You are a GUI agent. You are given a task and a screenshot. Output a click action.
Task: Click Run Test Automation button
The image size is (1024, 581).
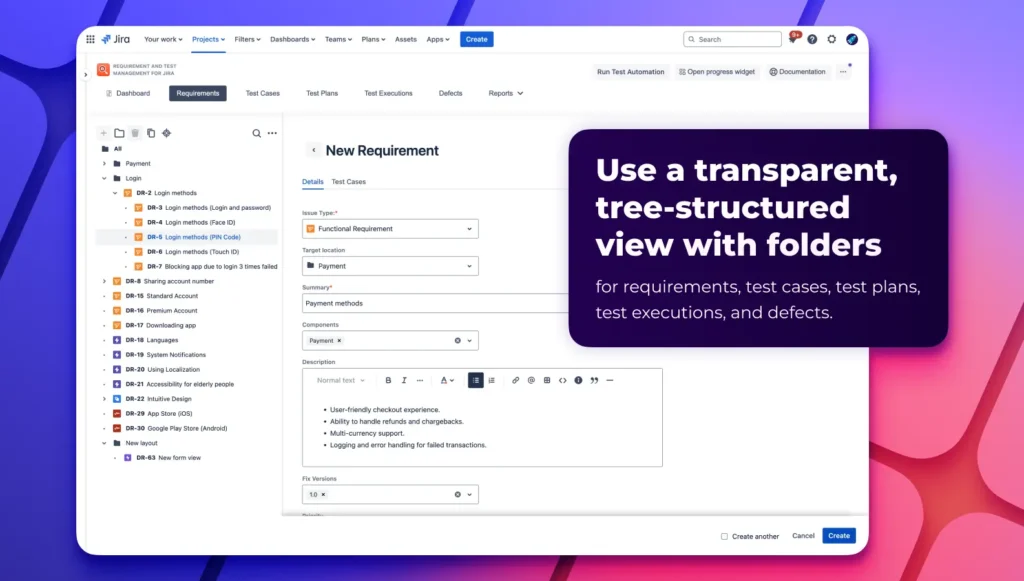[630, 72]
